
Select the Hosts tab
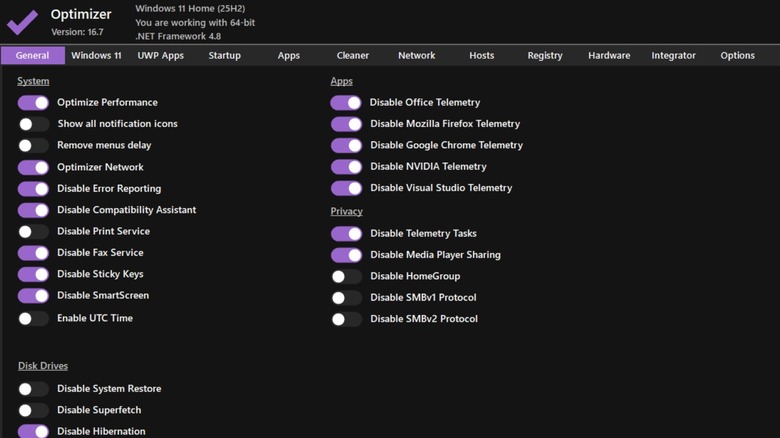coord(482,55)
